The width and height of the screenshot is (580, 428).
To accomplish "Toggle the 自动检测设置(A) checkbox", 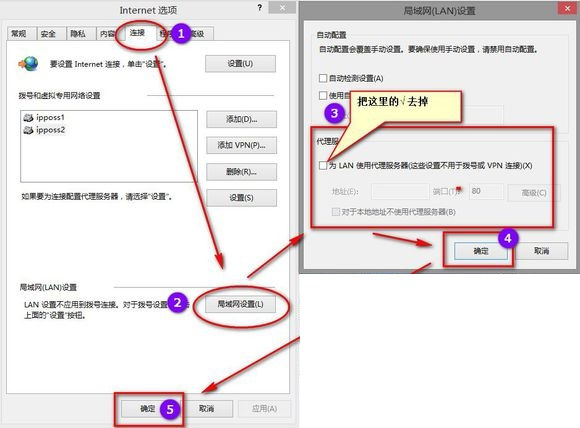I will pos(323,78).
